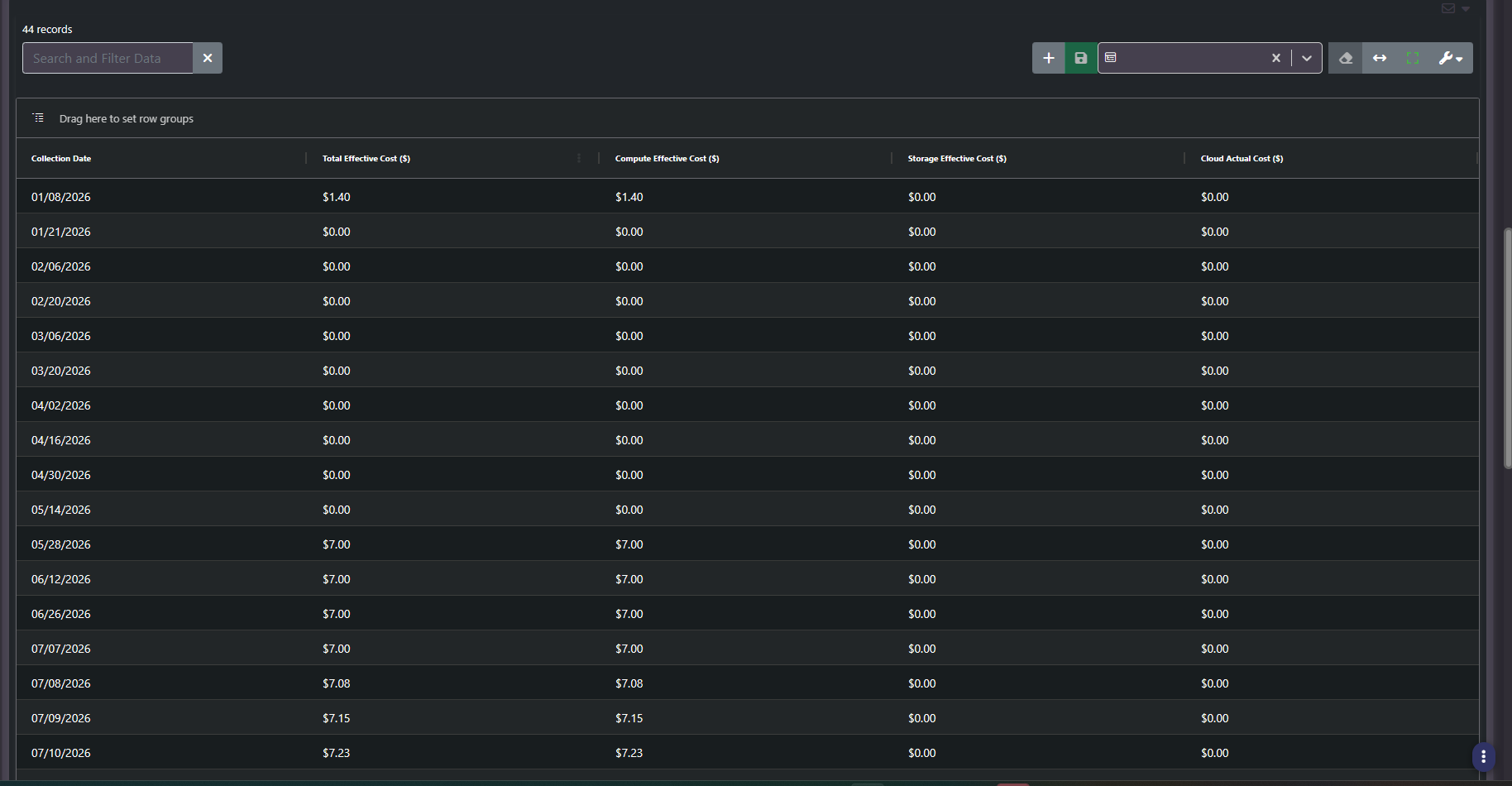This screenshot has height=786, width=1512.
Task: Click the eraser icon to clear filters
Action: [1346, 58]
